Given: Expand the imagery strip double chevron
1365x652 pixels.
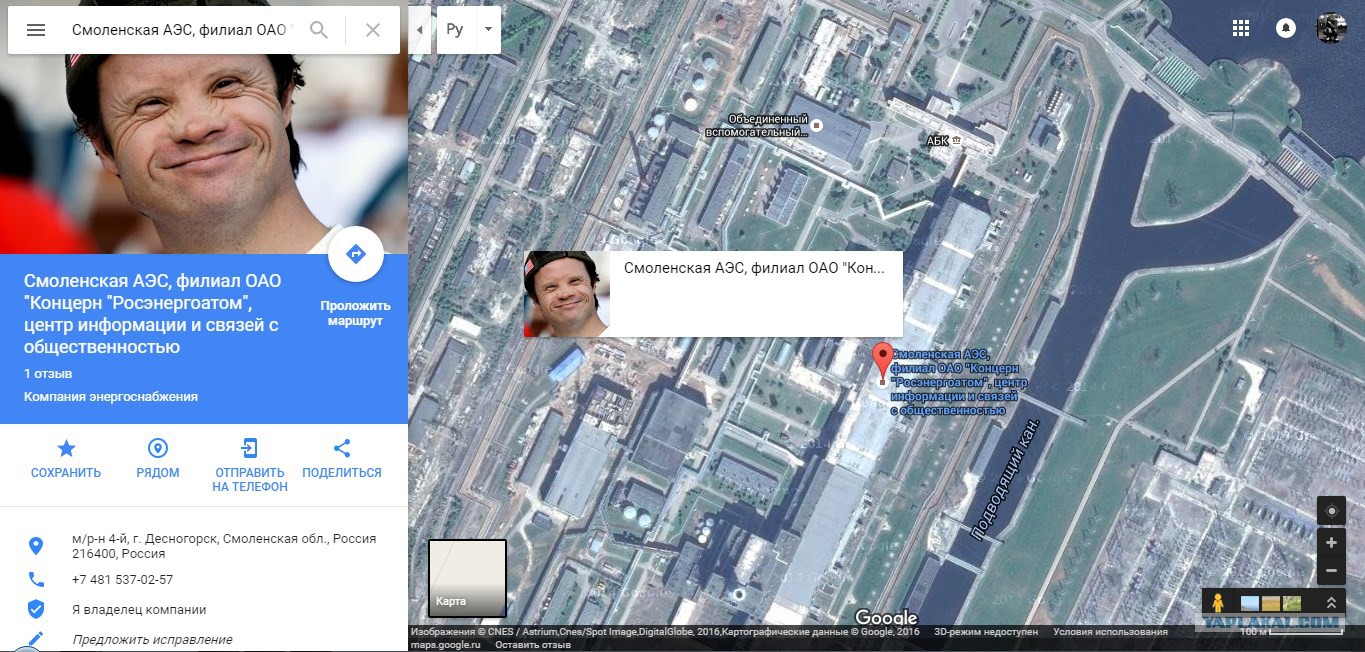Looking at the screenshot, I should [x=1331, y=603].
